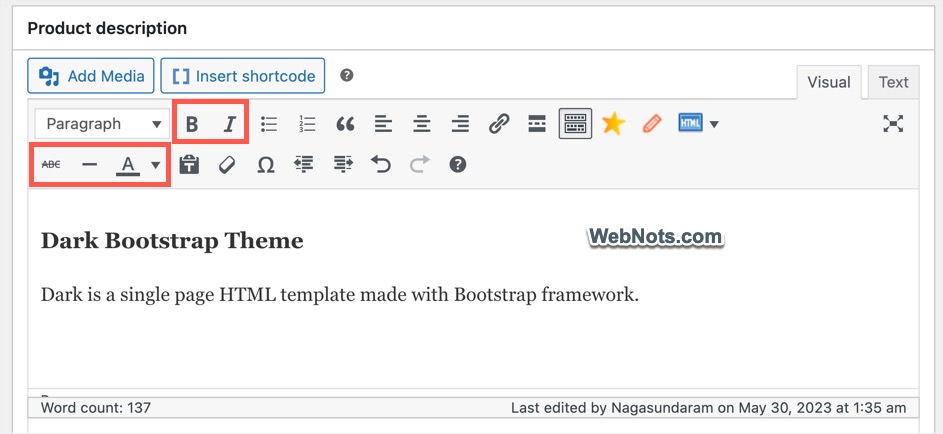Undo the last edit

pyautogui.click(x=380, y=164)
